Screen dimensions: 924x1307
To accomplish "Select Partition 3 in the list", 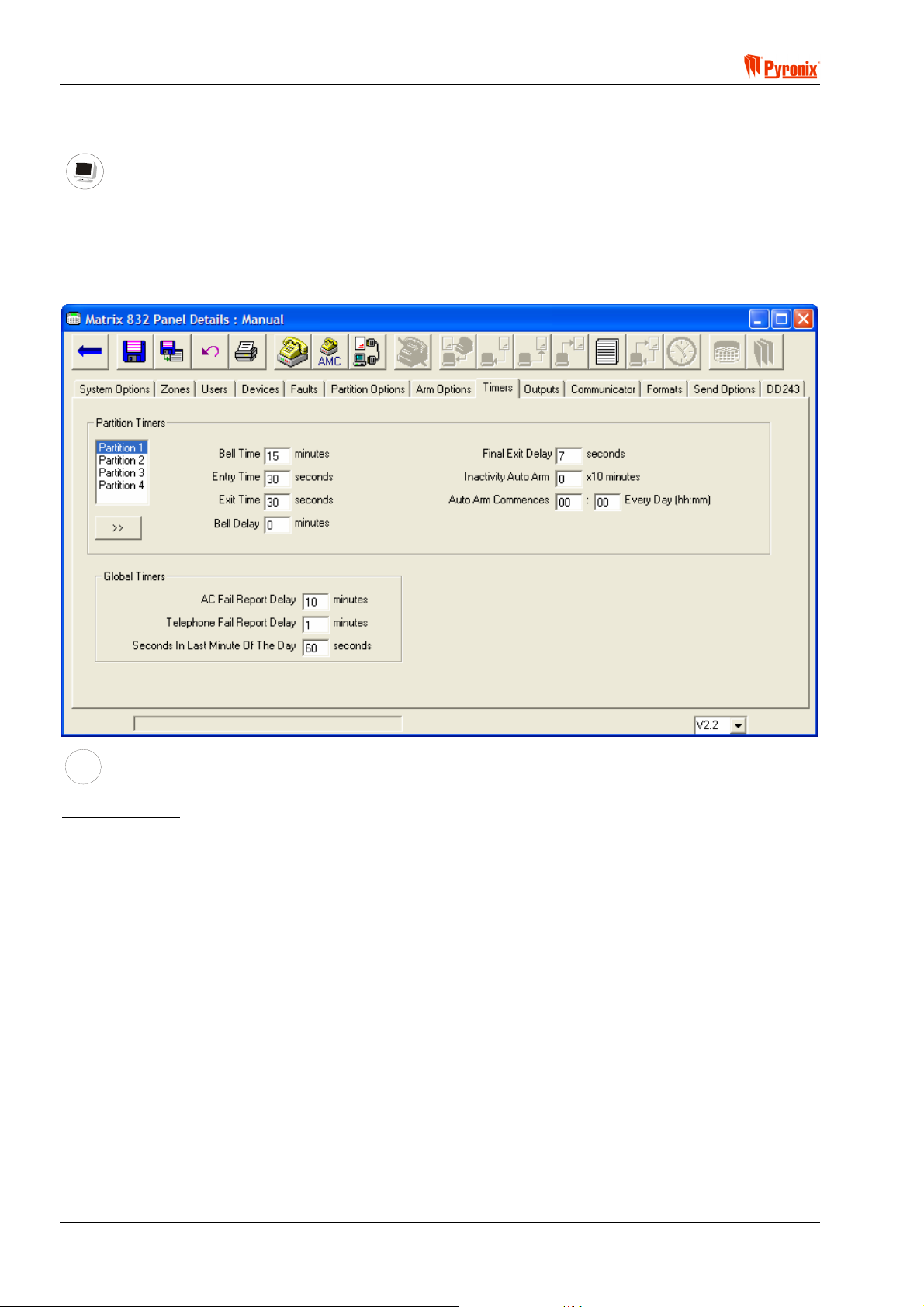I will 122,472.
